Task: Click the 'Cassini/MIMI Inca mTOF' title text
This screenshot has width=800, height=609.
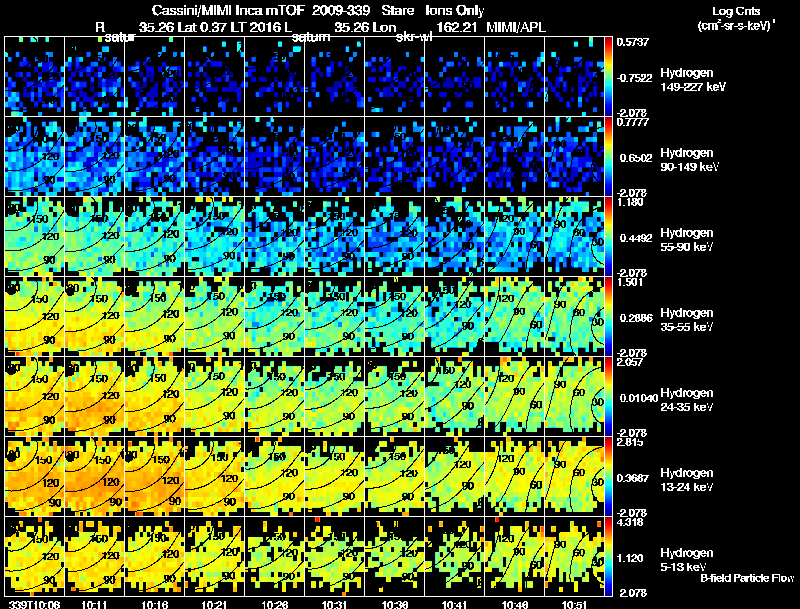Action: (228, 10)
